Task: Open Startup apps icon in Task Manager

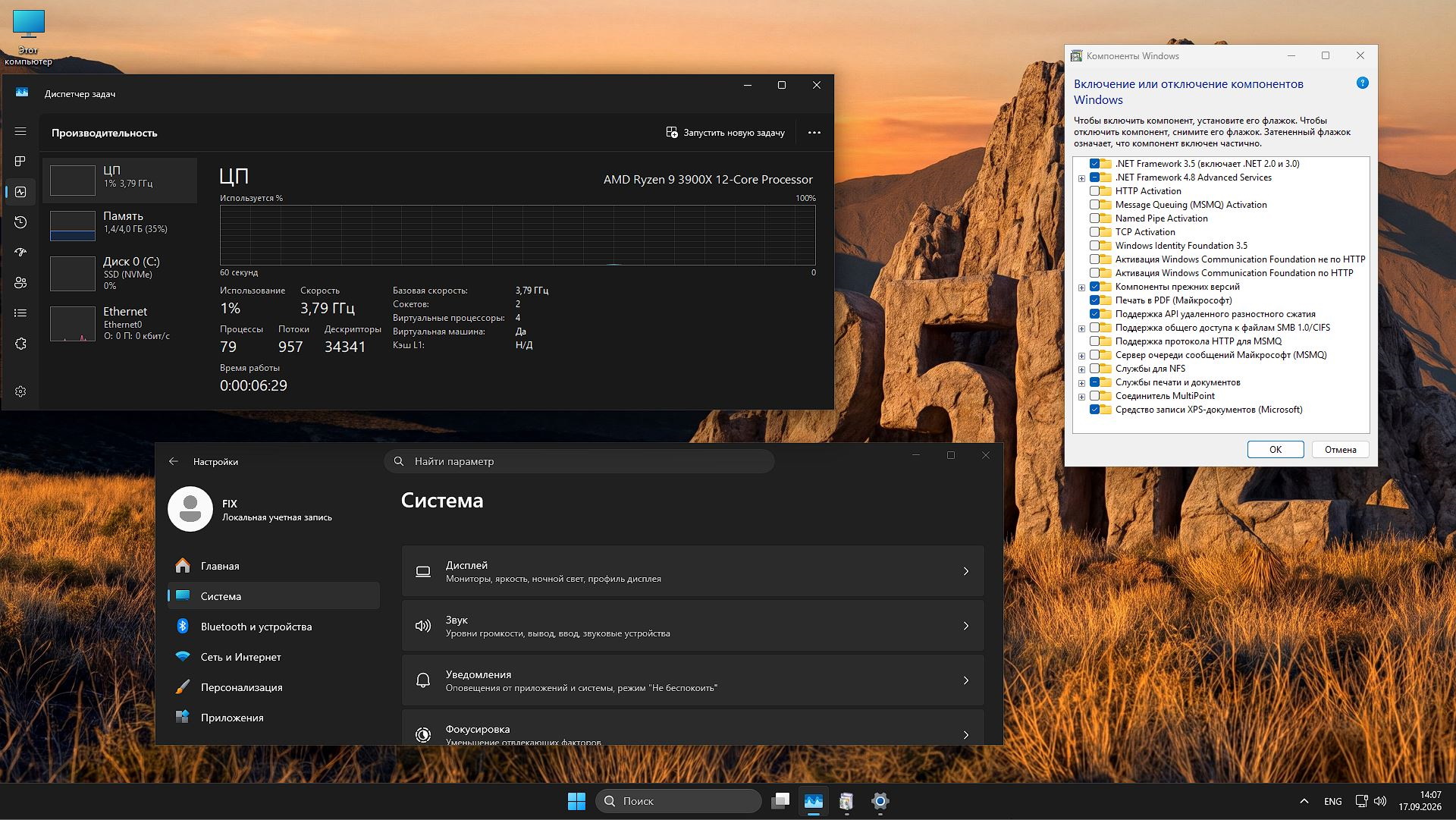Action: [x=20, y=253]
